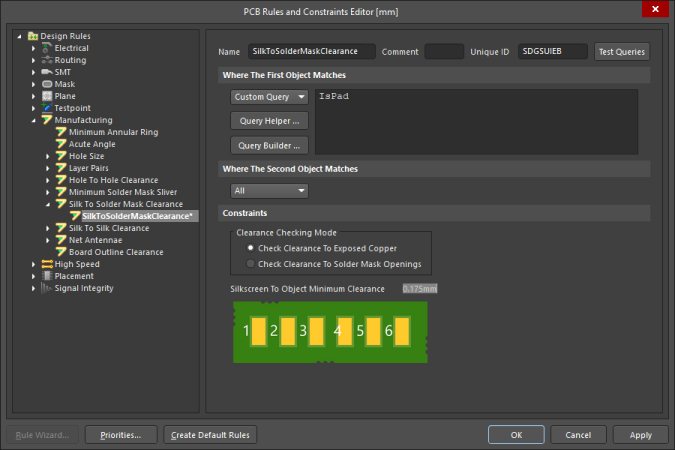Click the Silk To Silk Clearance icon
The width and height of the screenshot is (675, 450).
61,228
